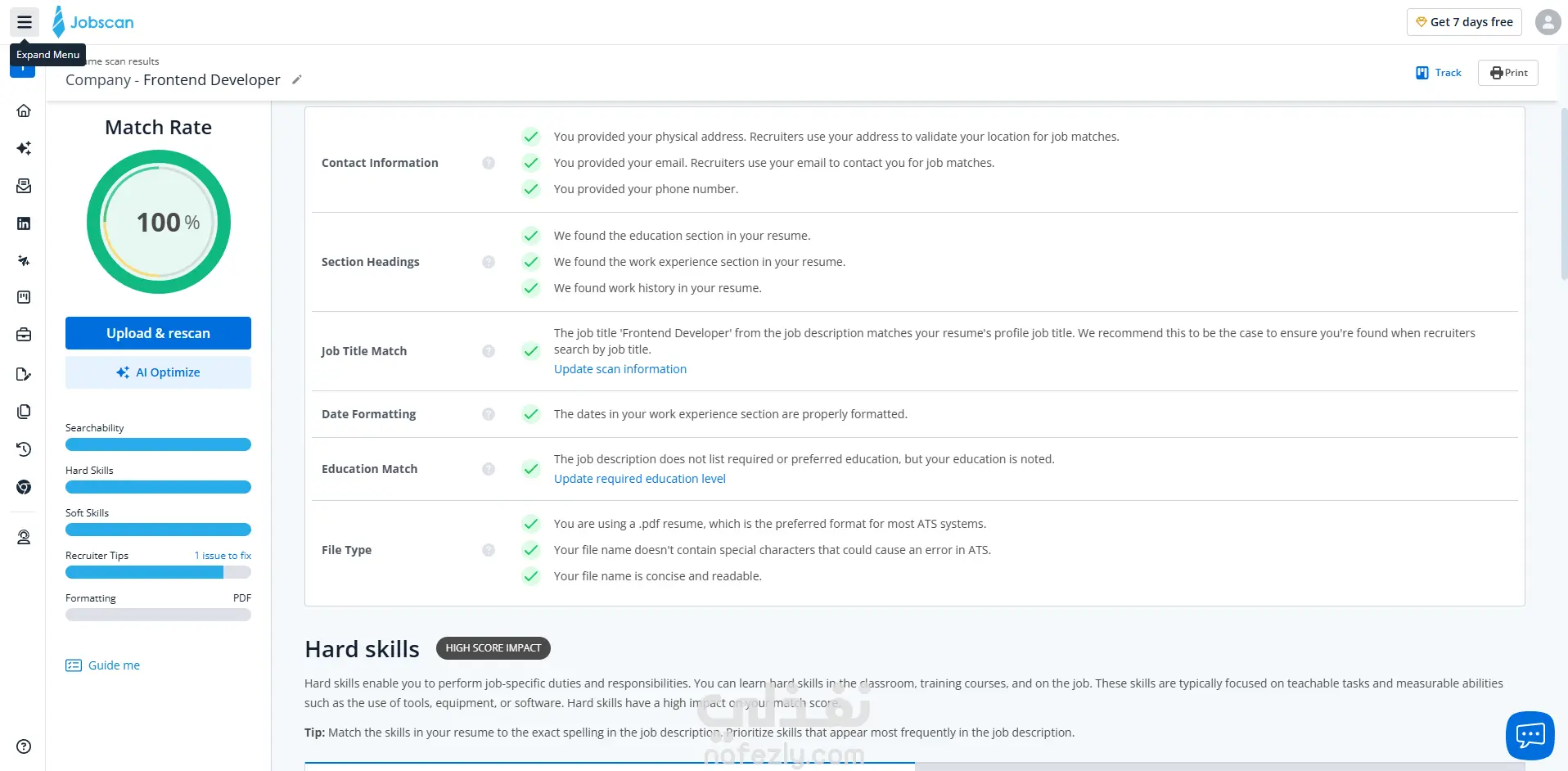Click the Print button

coord(1508,73)
